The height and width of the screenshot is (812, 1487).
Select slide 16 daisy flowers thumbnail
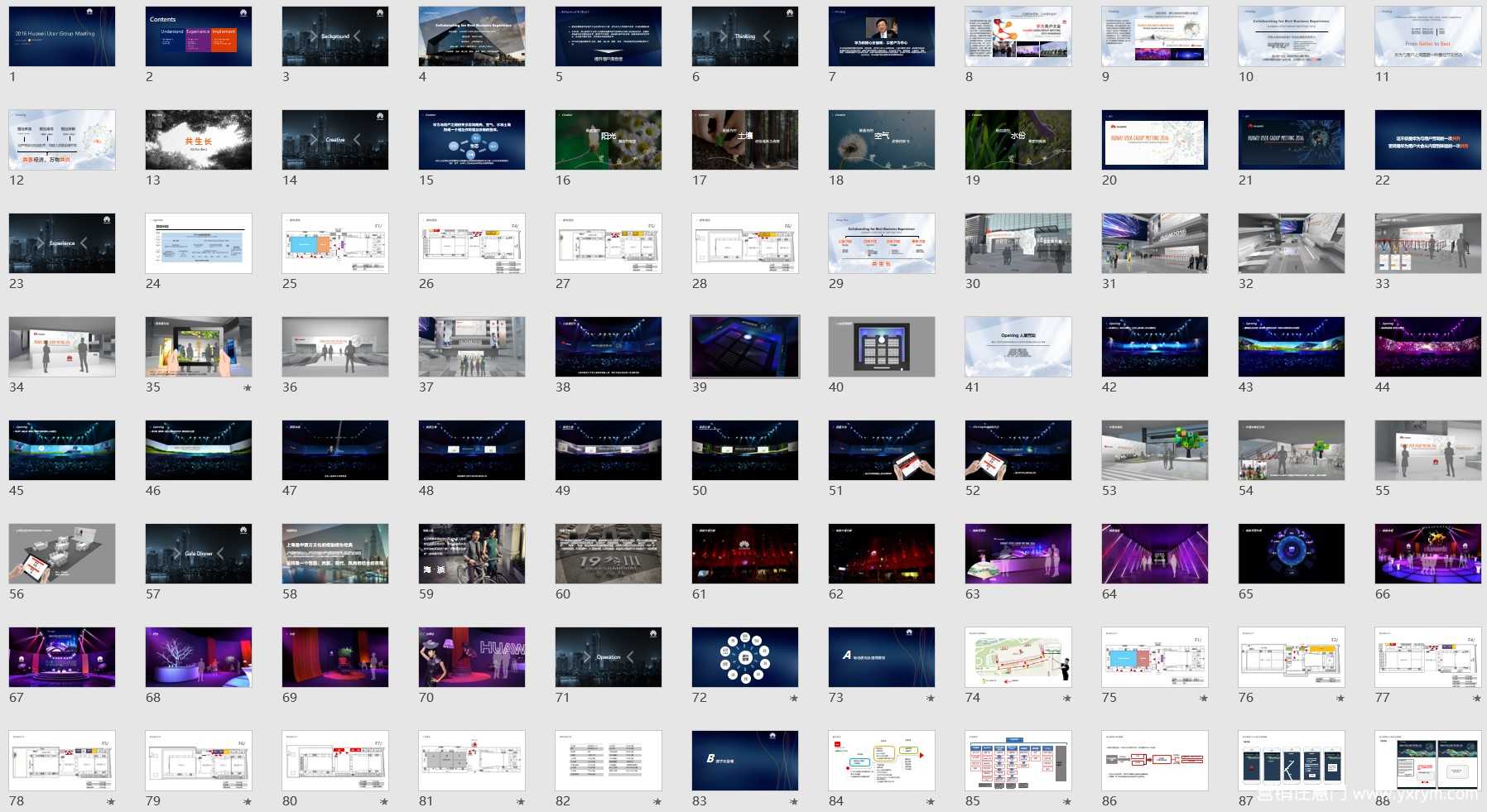click(609, 140)
